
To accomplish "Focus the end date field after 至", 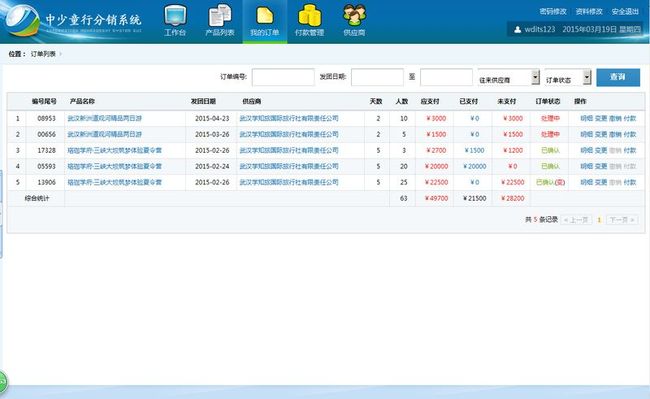I will point(446,77).
